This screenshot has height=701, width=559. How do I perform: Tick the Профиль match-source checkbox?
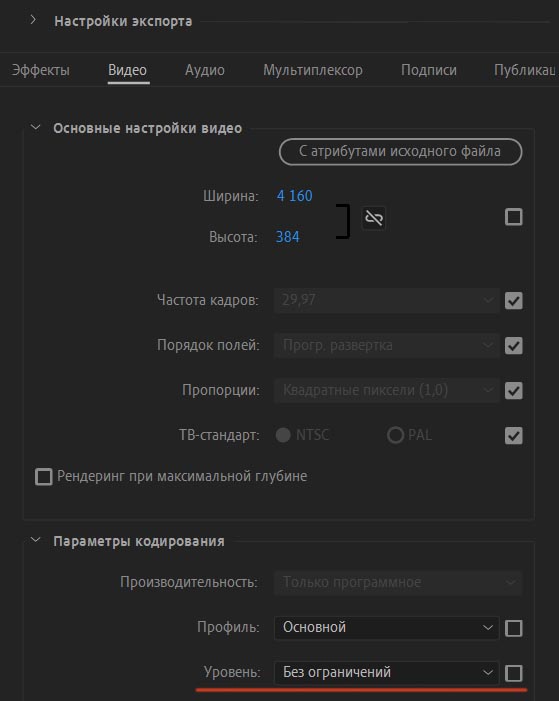pos(513,628)
